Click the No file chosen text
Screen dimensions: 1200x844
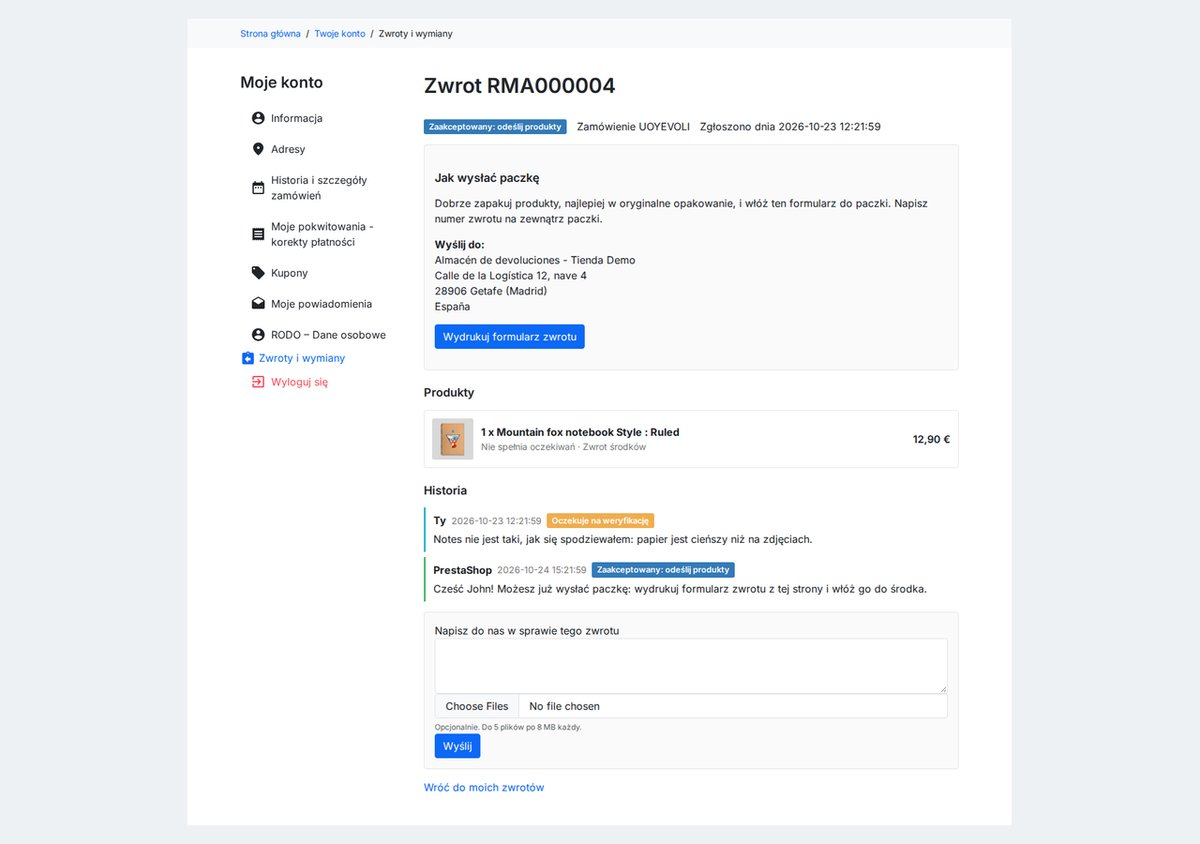point(565,706)
